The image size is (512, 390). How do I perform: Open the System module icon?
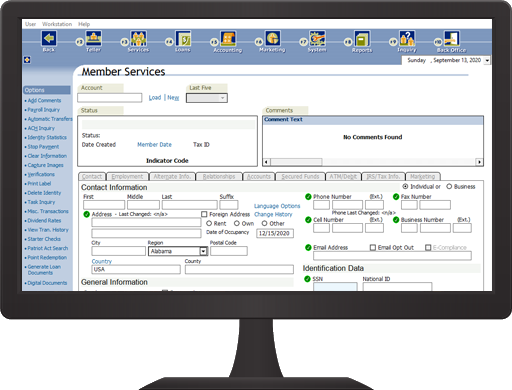pyautogui.click(x=317, y=38)
